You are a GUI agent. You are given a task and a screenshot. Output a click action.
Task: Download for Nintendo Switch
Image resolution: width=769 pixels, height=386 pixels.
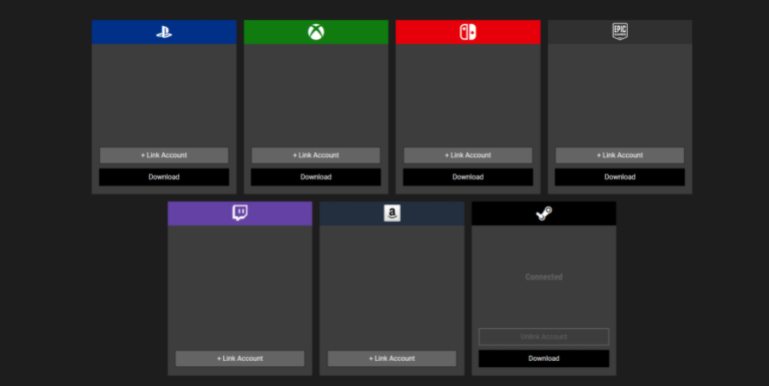point(468,177)
